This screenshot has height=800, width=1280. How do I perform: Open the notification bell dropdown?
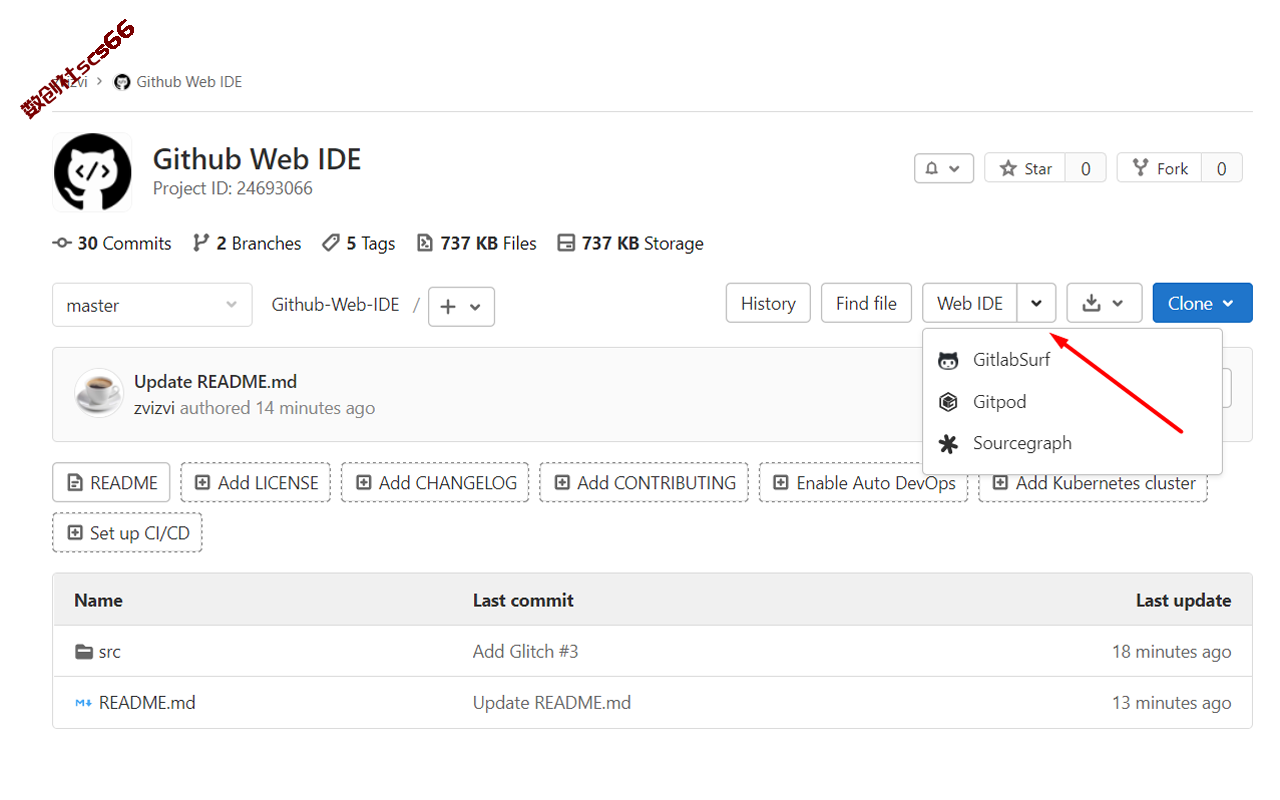[944, 168]
